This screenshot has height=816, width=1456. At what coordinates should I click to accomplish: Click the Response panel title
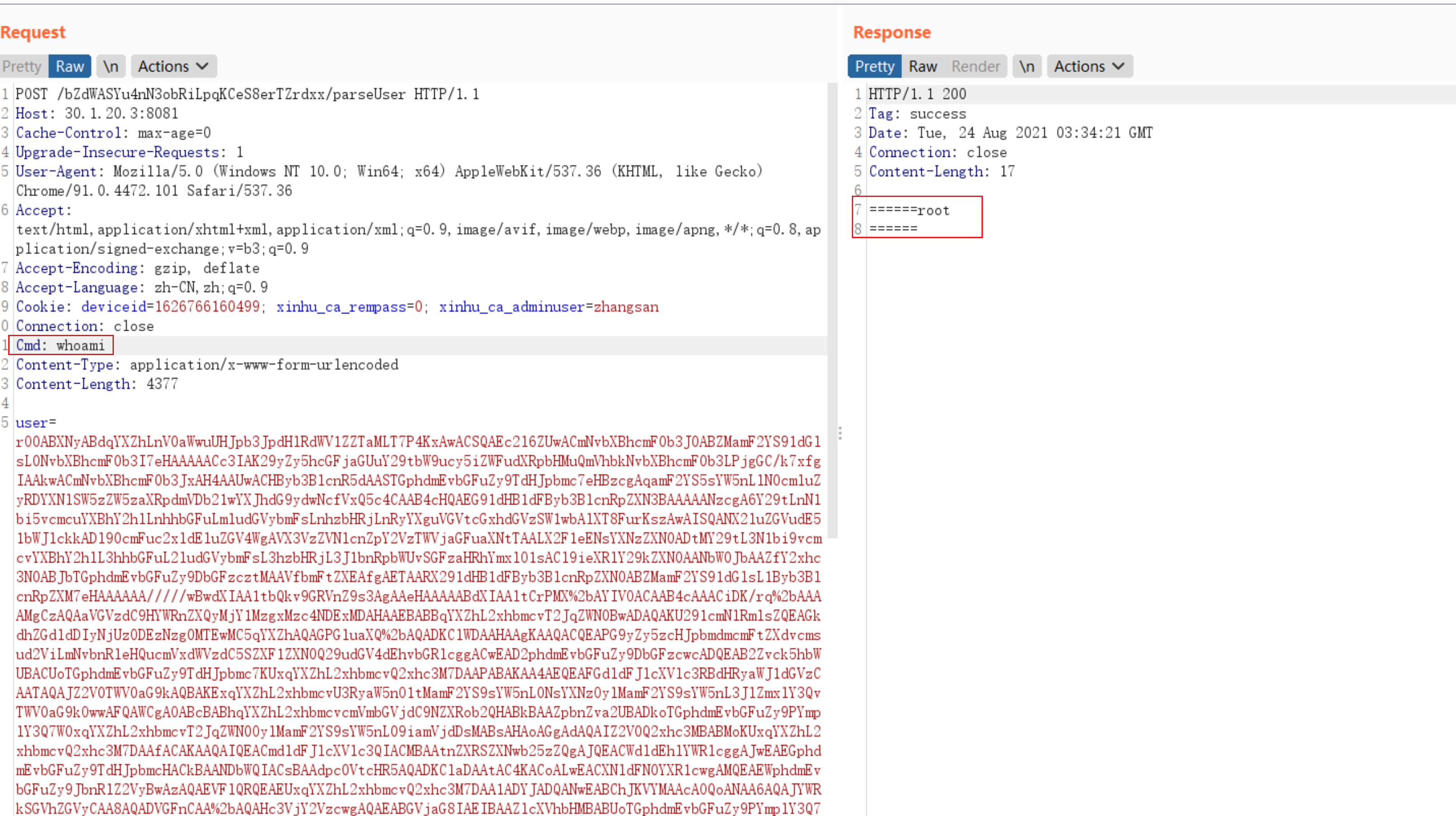tap(892, 32)
